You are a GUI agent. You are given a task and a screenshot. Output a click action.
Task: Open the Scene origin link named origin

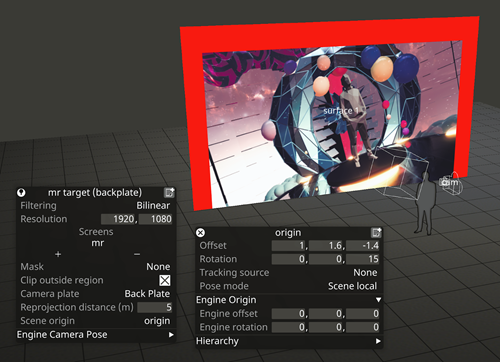pos(157,321)
